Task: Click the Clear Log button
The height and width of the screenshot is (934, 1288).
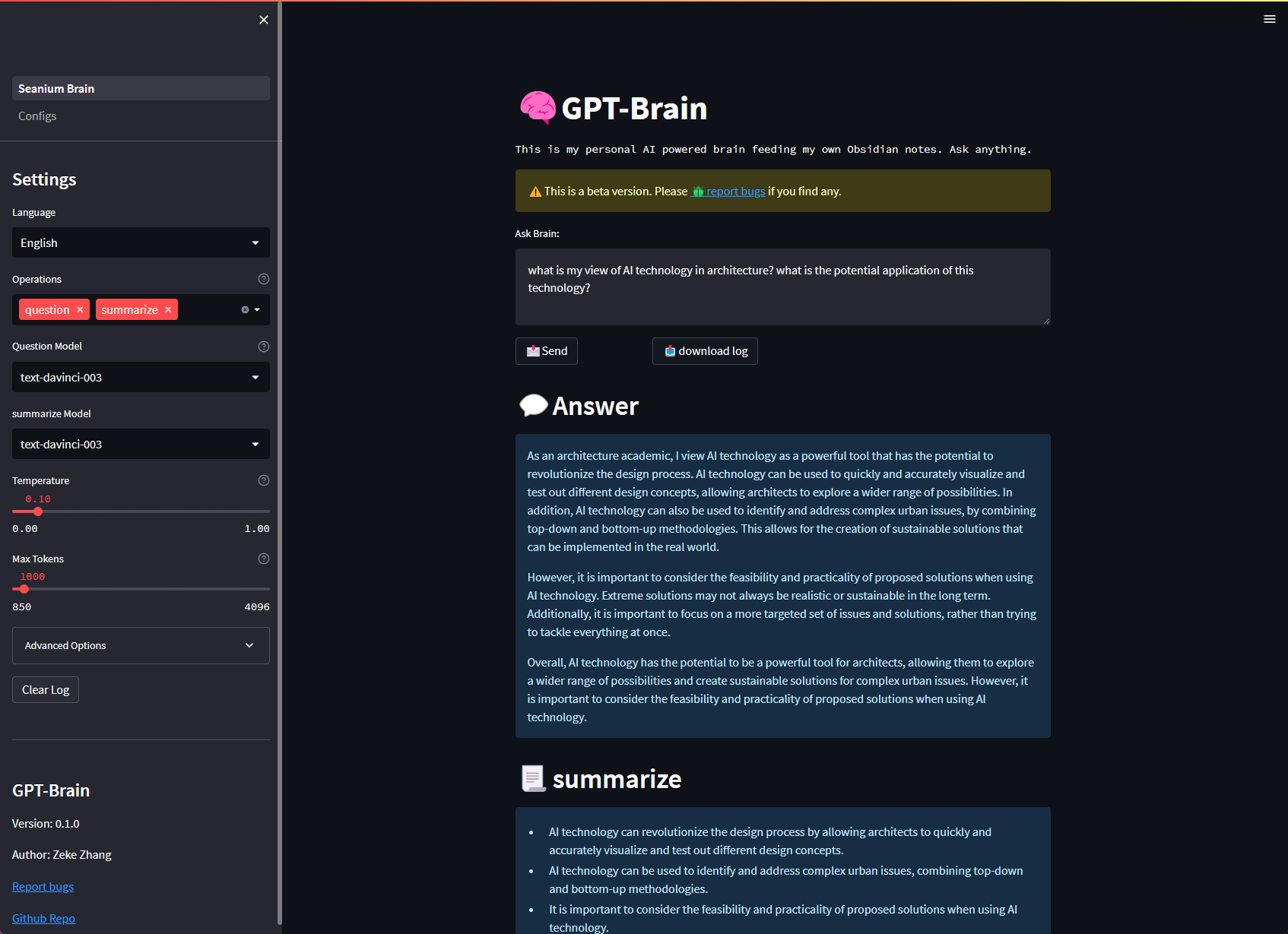Action: (46, 689)
